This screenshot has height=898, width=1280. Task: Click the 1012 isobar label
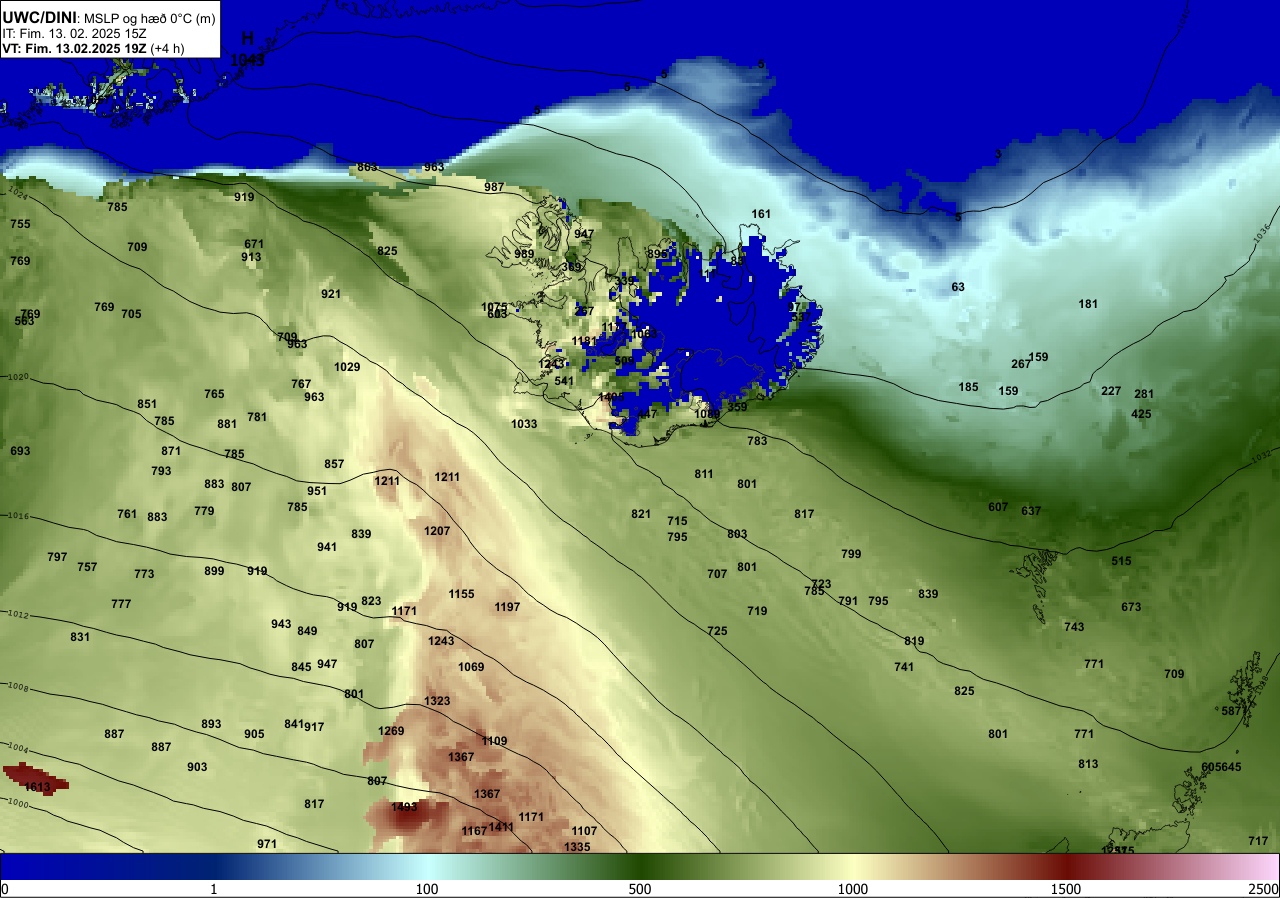(16, 614)
